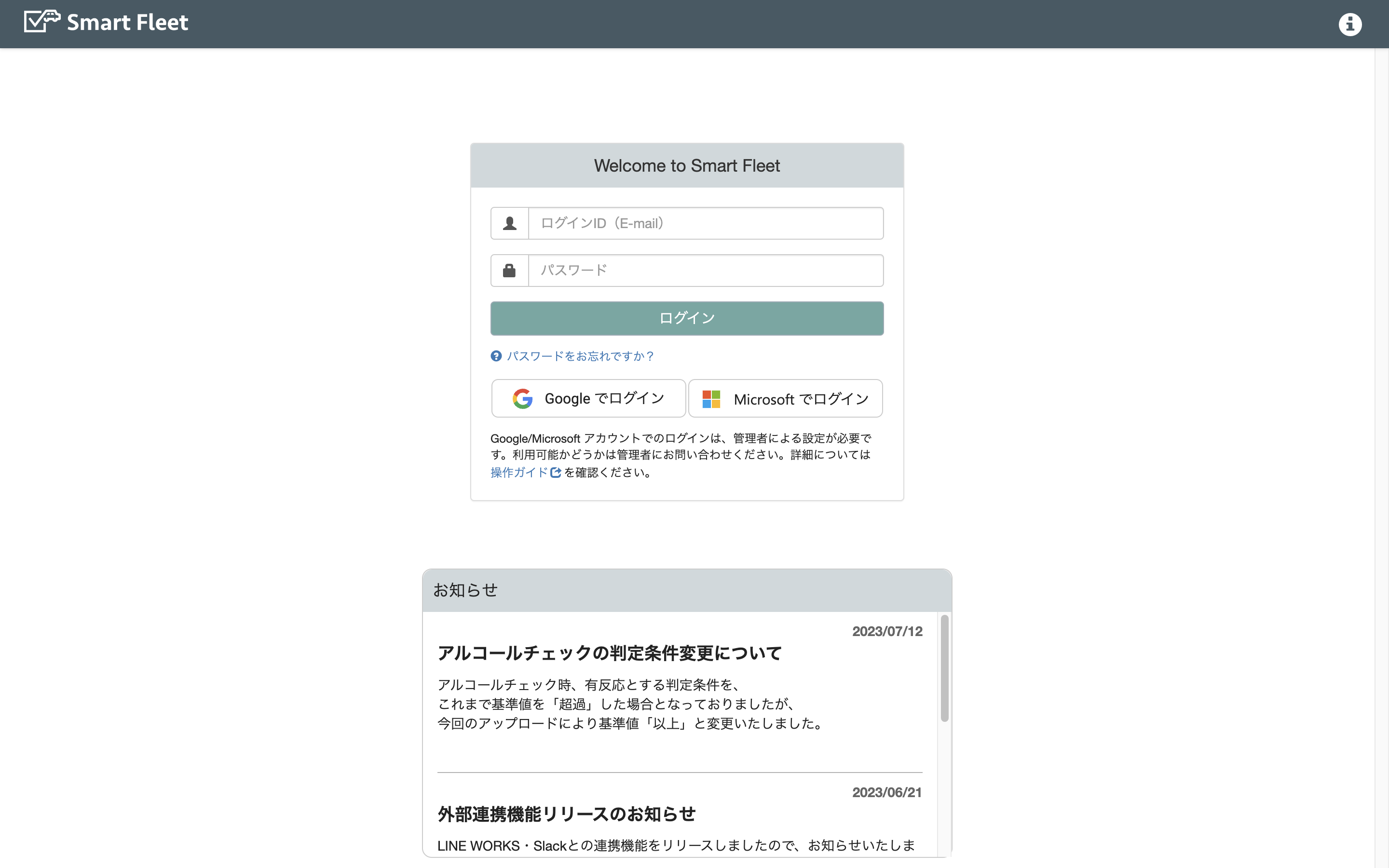Image resolution: width=1389 pixels, height=868 pixels.
Task: Focus the パスワード input field
Action: click(x=706, y=271)
